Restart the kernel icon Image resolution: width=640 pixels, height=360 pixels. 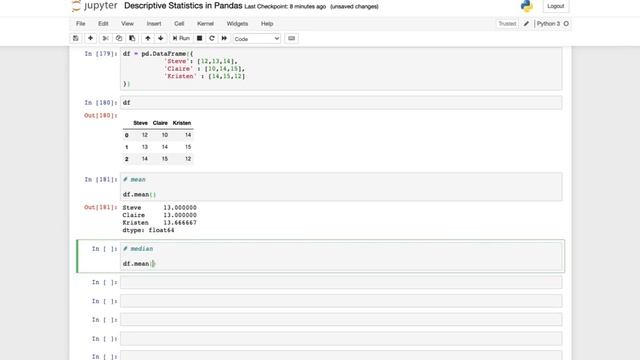(x=211, y=38)
